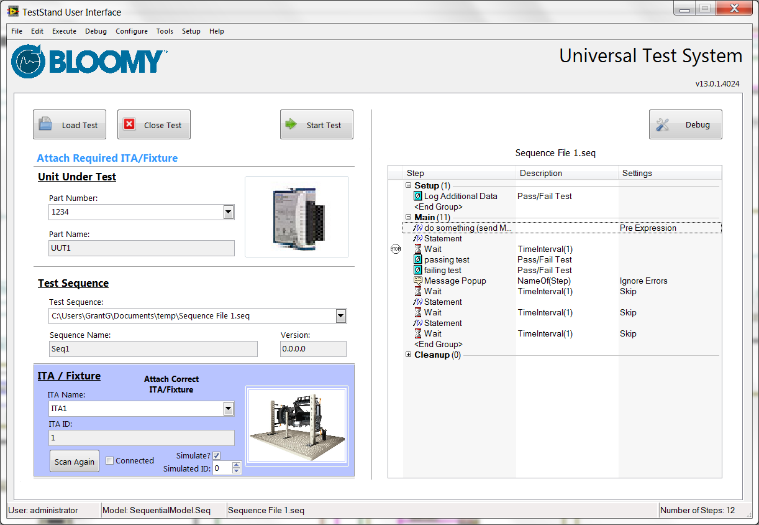
Task: Open the Part Number dropdown
Action: [228, 211]
